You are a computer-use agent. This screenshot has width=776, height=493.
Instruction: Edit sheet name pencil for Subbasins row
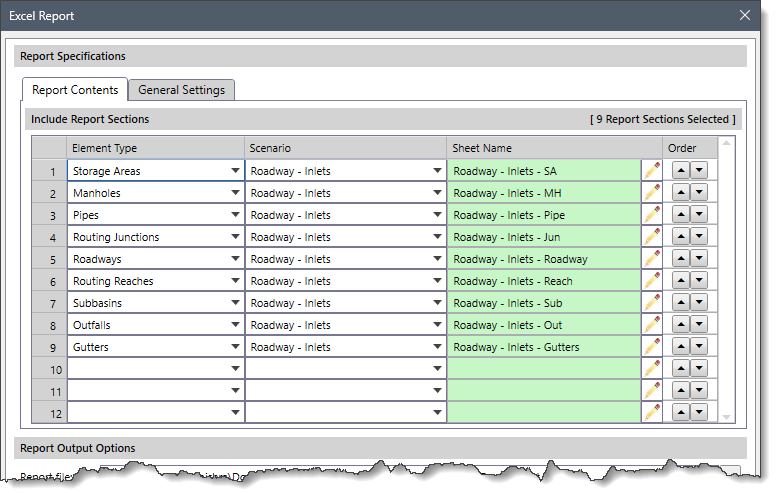(652, 303)
